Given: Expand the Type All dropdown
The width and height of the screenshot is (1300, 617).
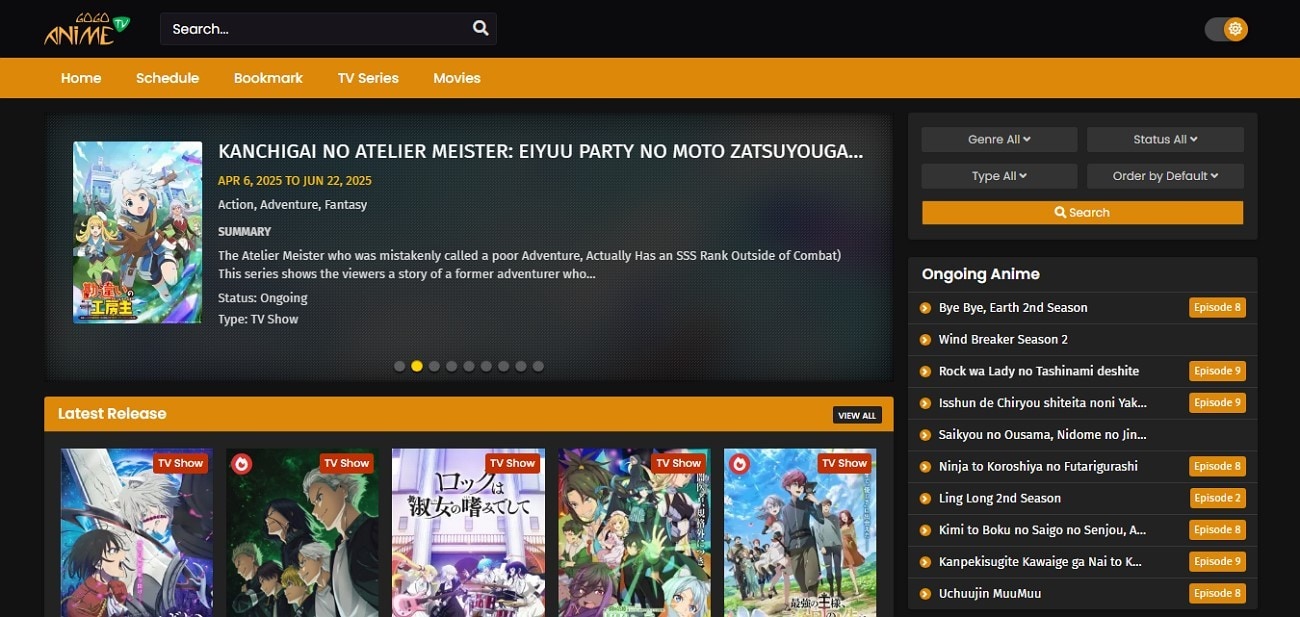Looking at the screenshot, I should pyautogui.click(x=999, y=176).
